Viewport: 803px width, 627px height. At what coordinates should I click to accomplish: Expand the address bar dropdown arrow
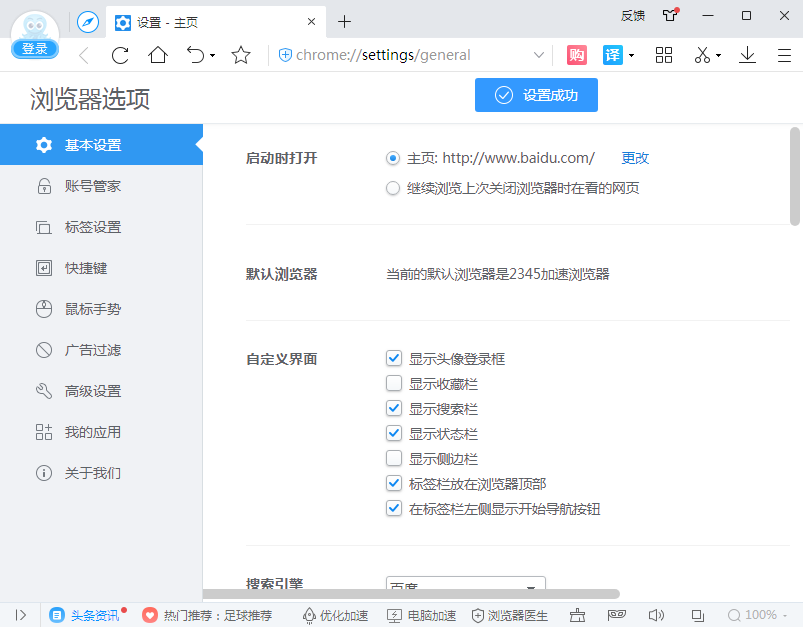[x=539, y=55]
